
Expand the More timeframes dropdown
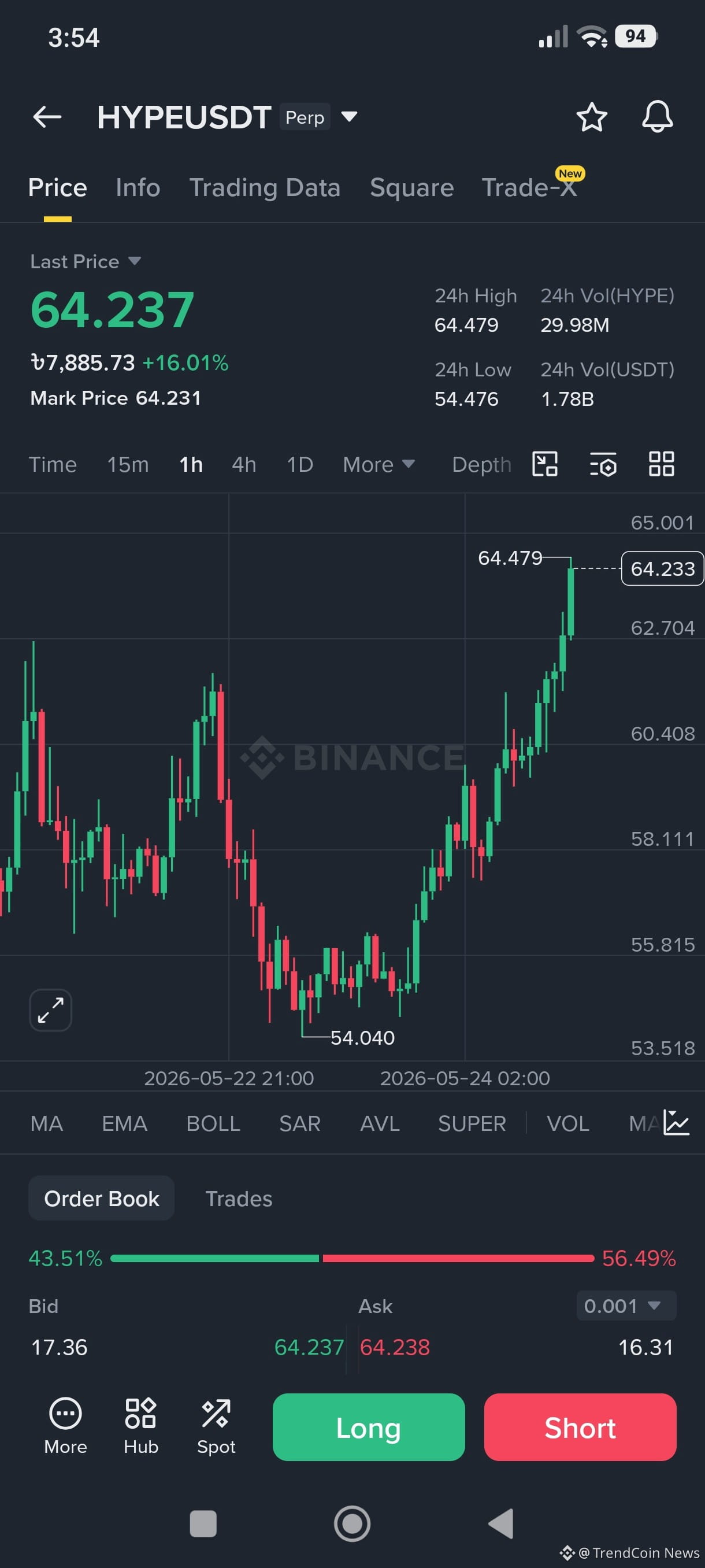379,464
